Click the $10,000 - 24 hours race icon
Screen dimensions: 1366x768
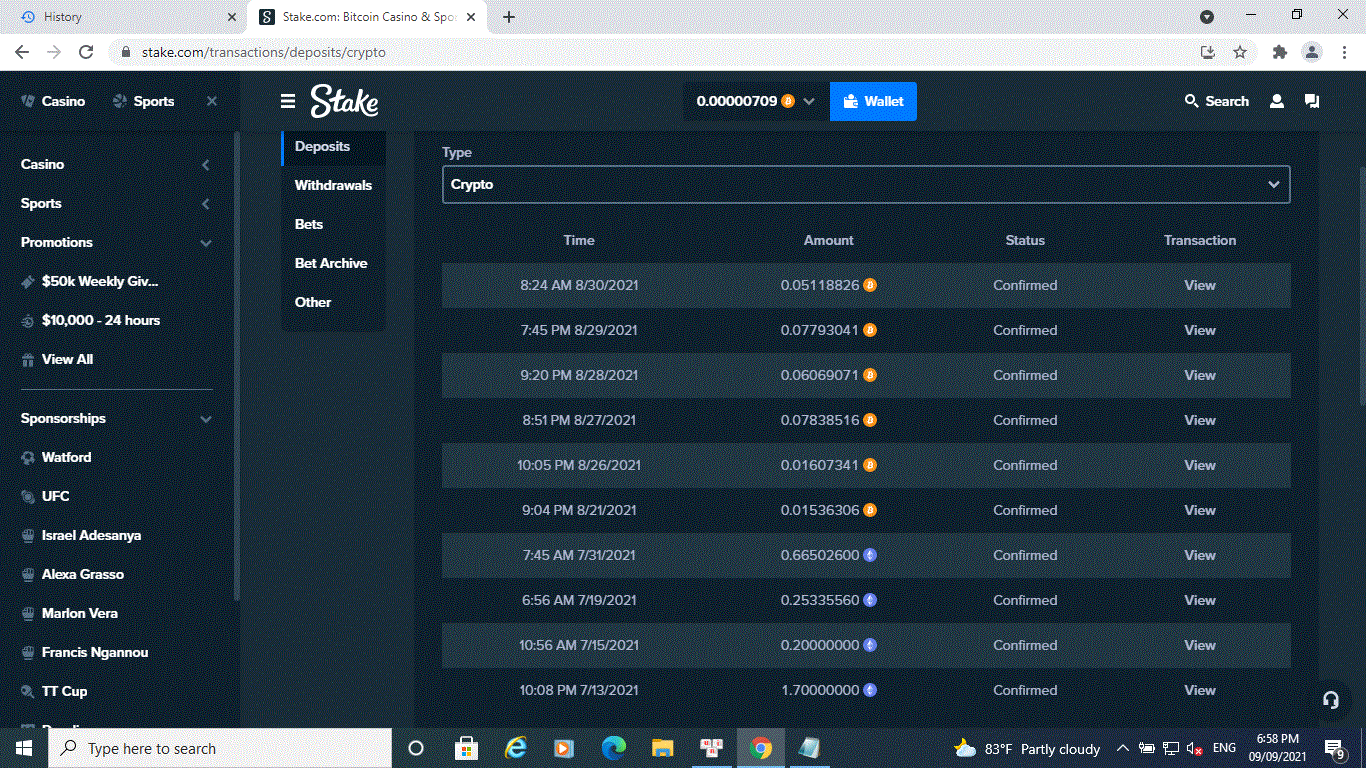[x=28, y=321]
